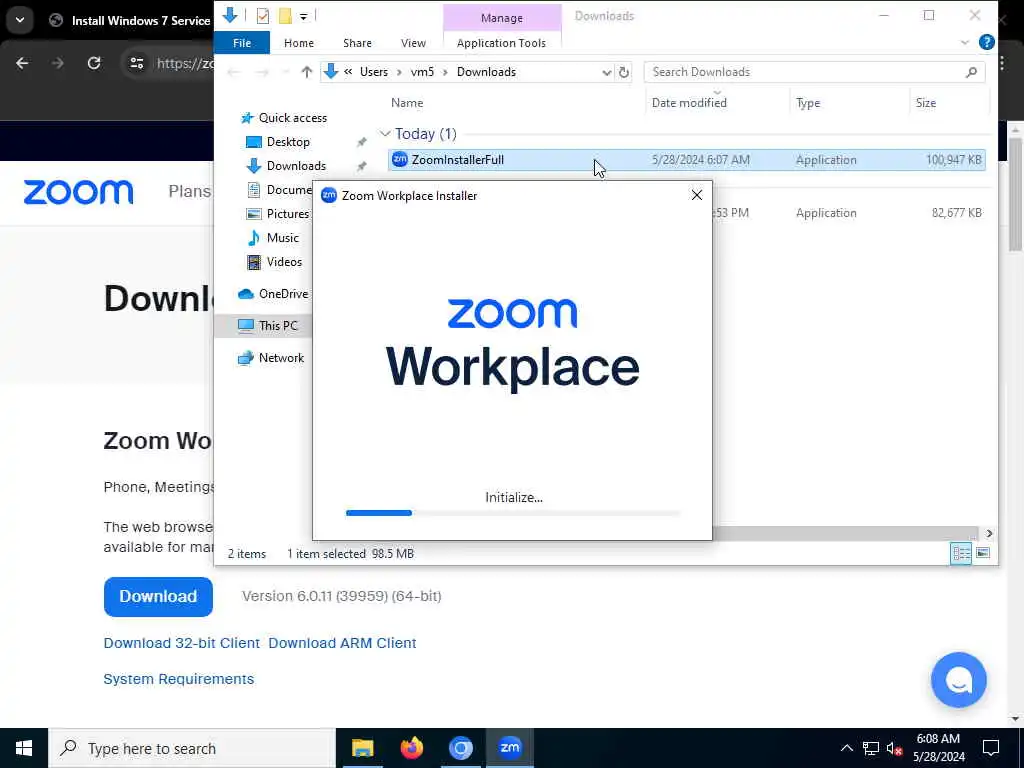Click the Zoom logo on the web page
1024x768 pixels.
click(x=78, y=192)
